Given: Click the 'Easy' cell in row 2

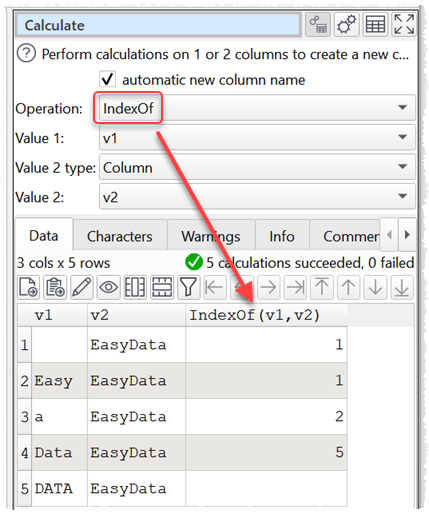Looking at the screenshot, I should pos(60,380).
